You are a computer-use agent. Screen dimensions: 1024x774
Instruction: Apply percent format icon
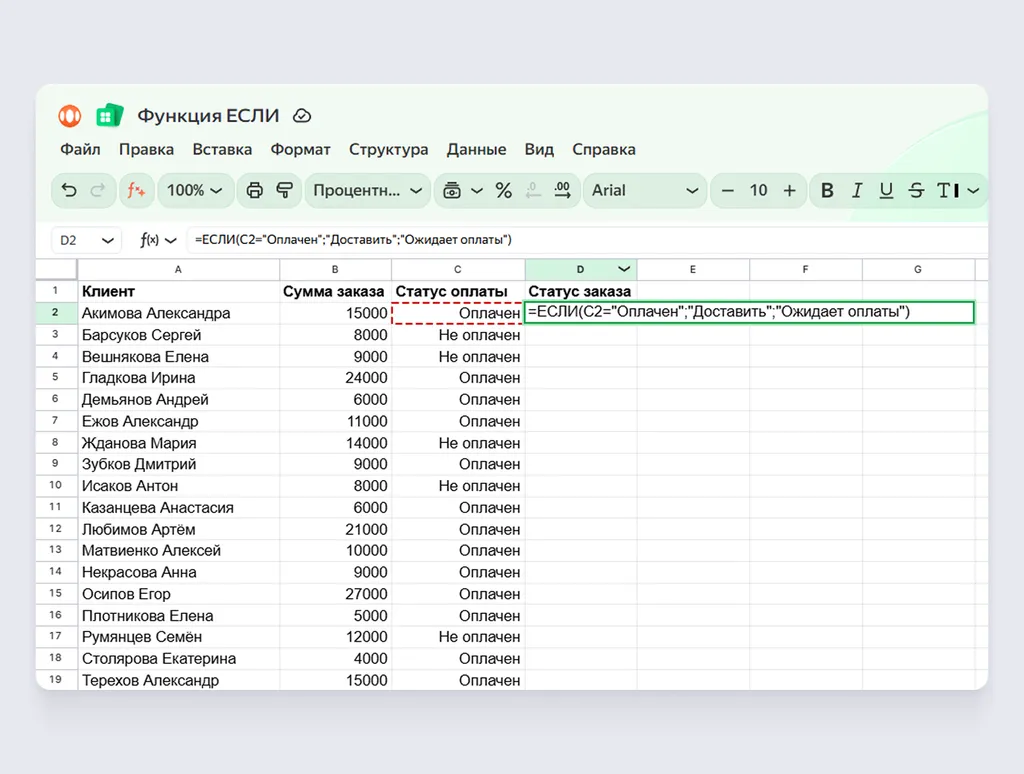(x=504, y=190)
